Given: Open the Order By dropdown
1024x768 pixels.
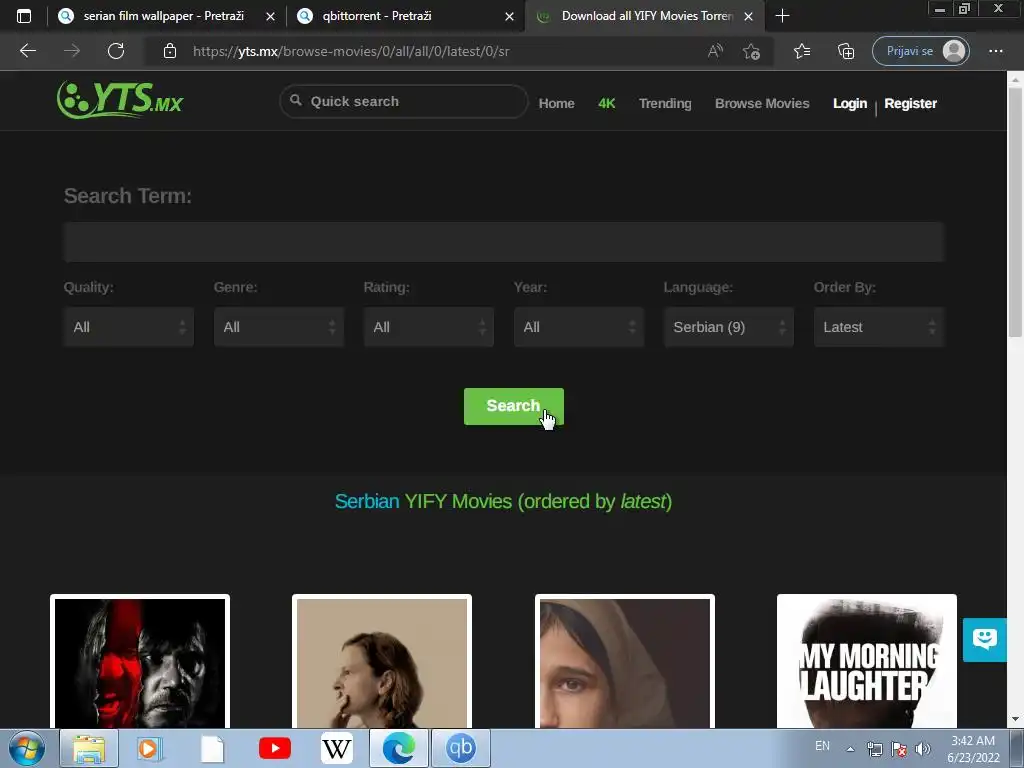Looking at the screenshot, I should pyautogui.click(x=879, y=327).
